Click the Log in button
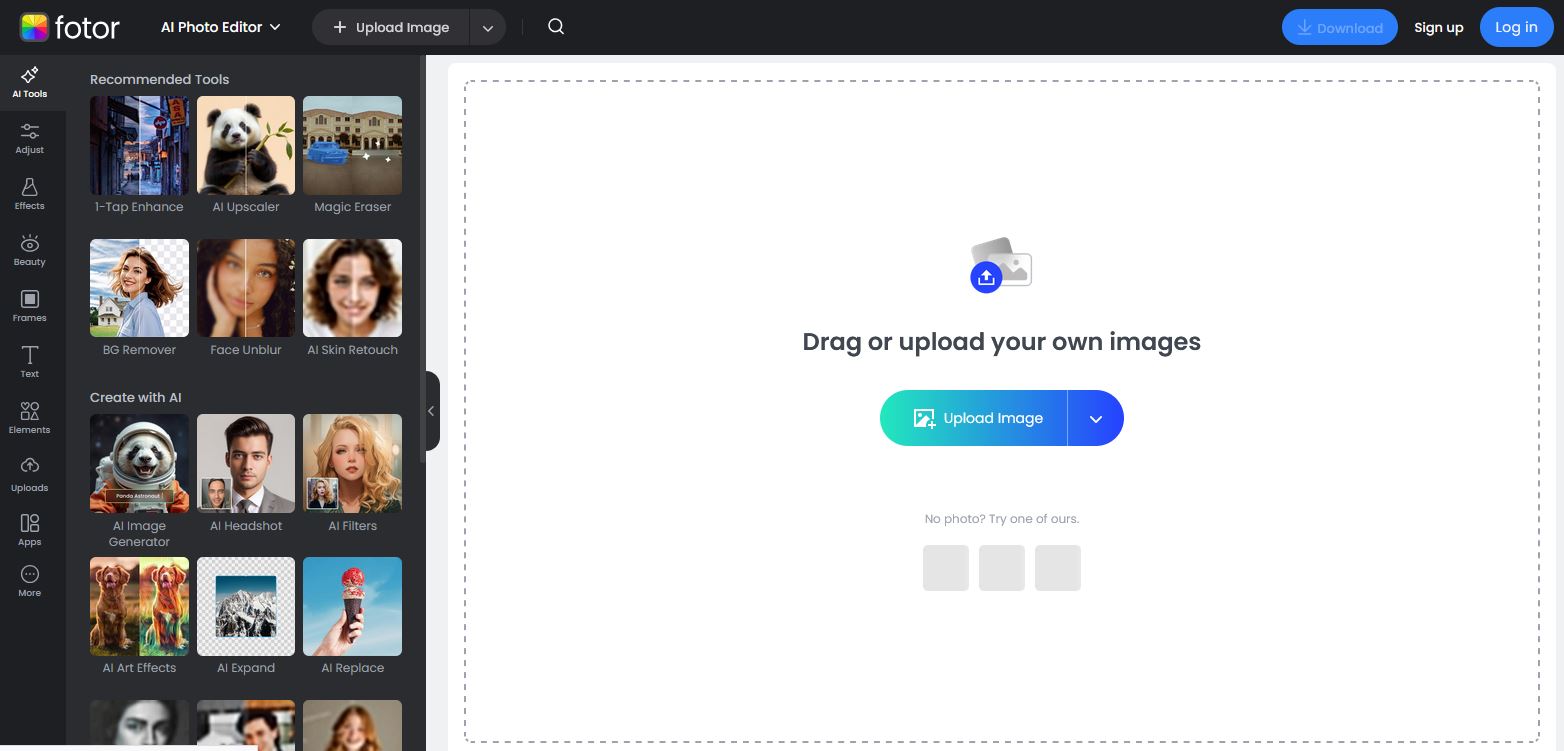1564x751 pixels. coord(1516,27)
